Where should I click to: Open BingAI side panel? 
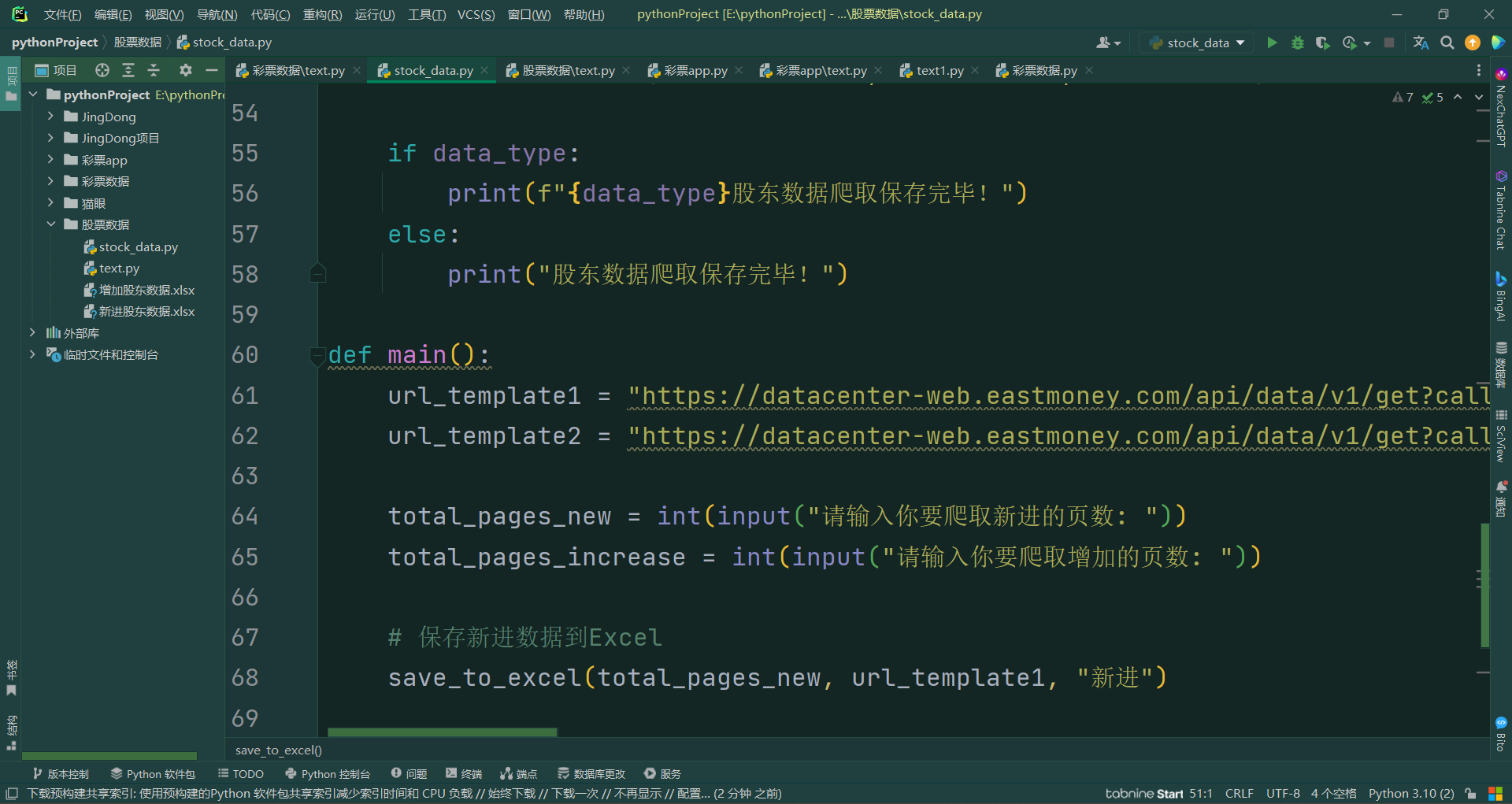(x=1501, y=297)
